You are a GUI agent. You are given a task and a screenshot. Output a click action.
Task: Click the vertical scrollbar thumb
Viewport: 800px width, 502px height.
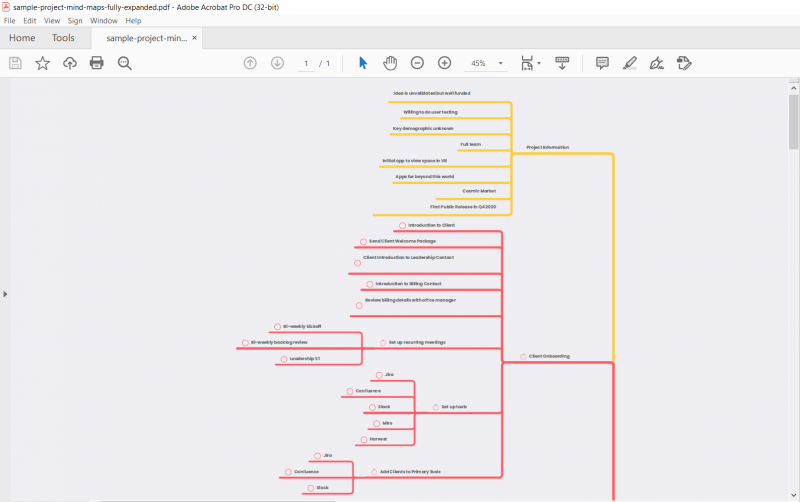(793, 121)
